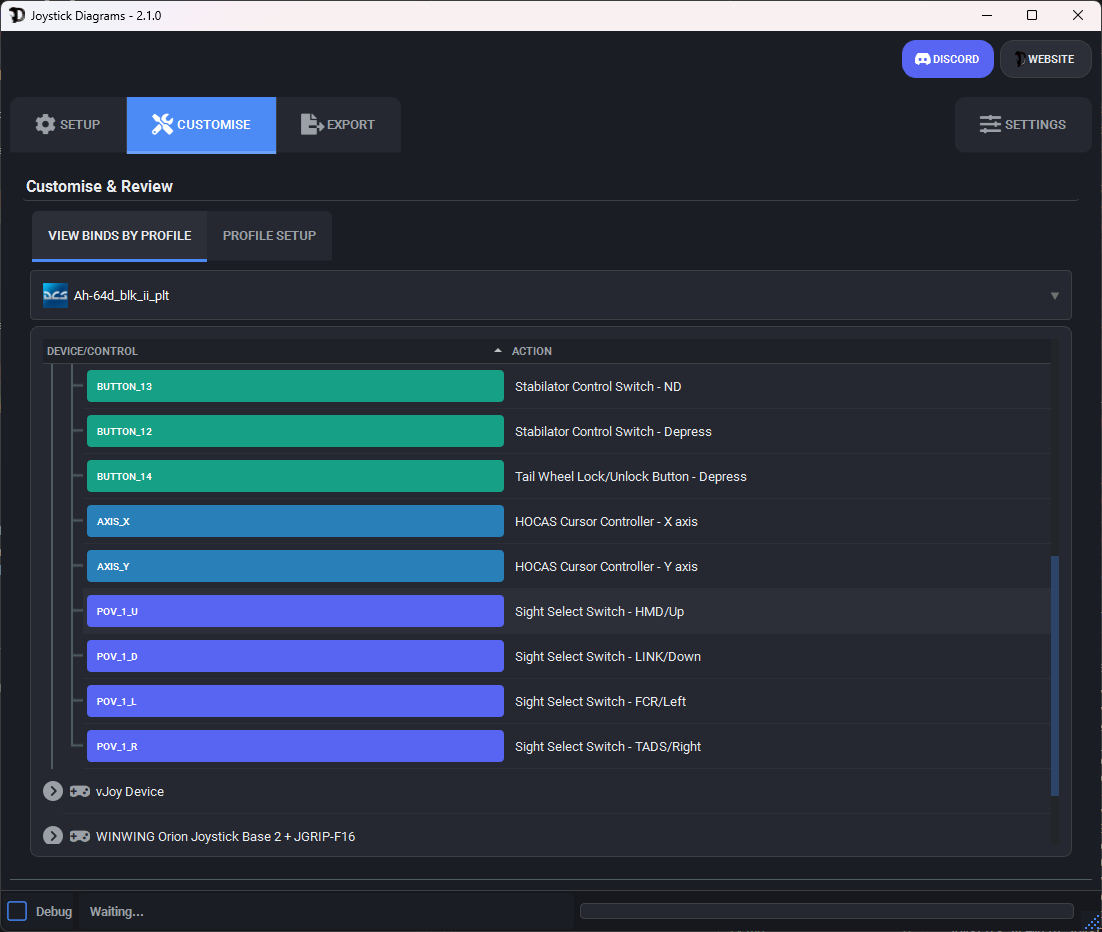This screenshot has height=932, width=1102.
Task: Expand the vJoy Device entry
Action: coord(52,791)
